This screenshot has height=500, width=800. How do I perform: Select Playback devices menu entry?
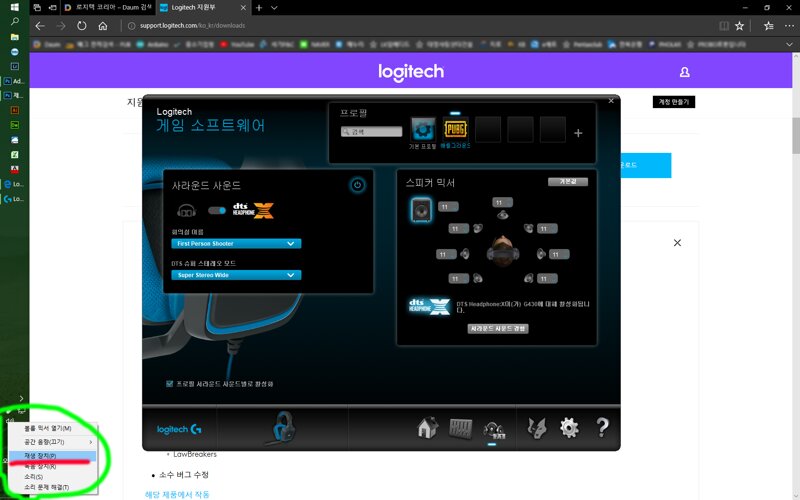coord(52,455)
